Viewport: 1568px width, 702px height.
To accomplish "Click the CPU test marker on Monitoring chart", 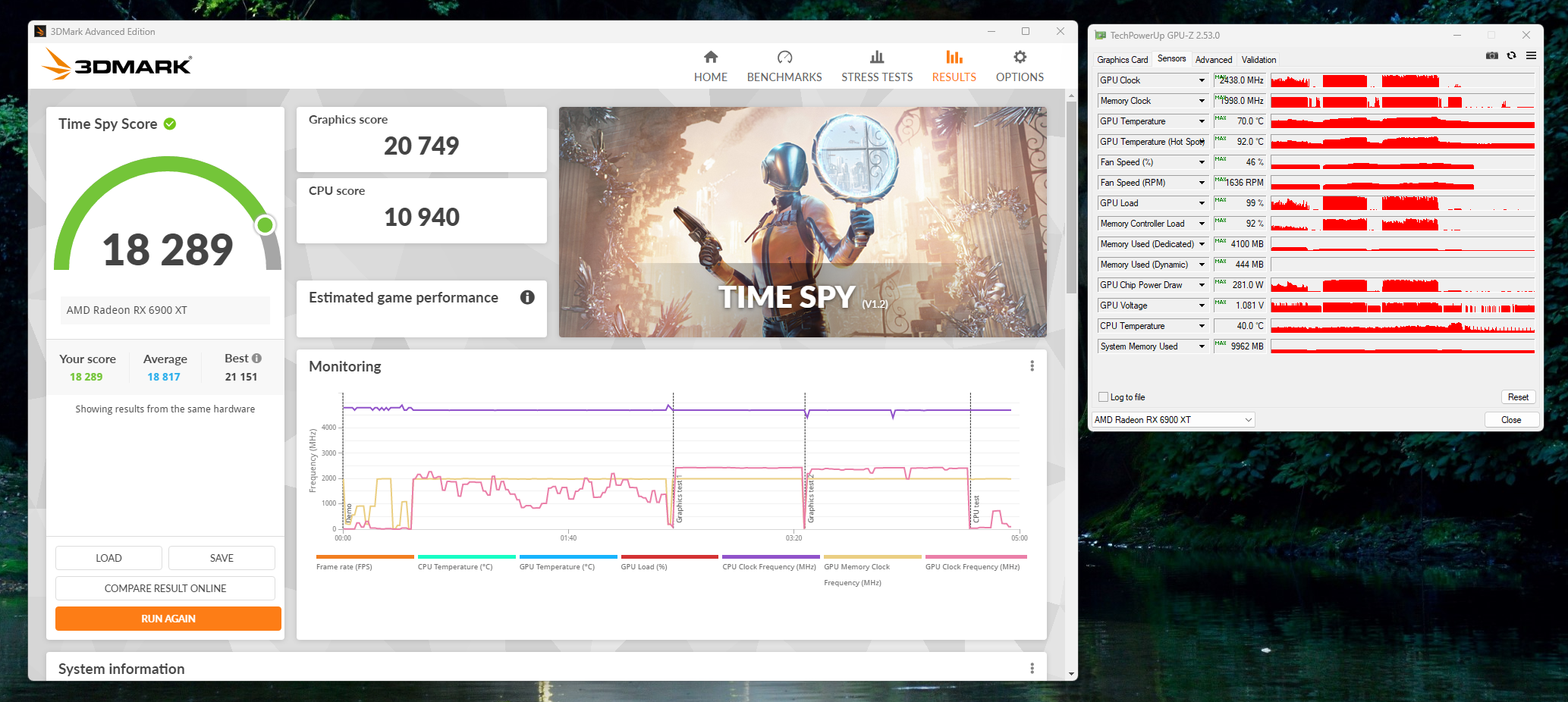I will point(976,509).
